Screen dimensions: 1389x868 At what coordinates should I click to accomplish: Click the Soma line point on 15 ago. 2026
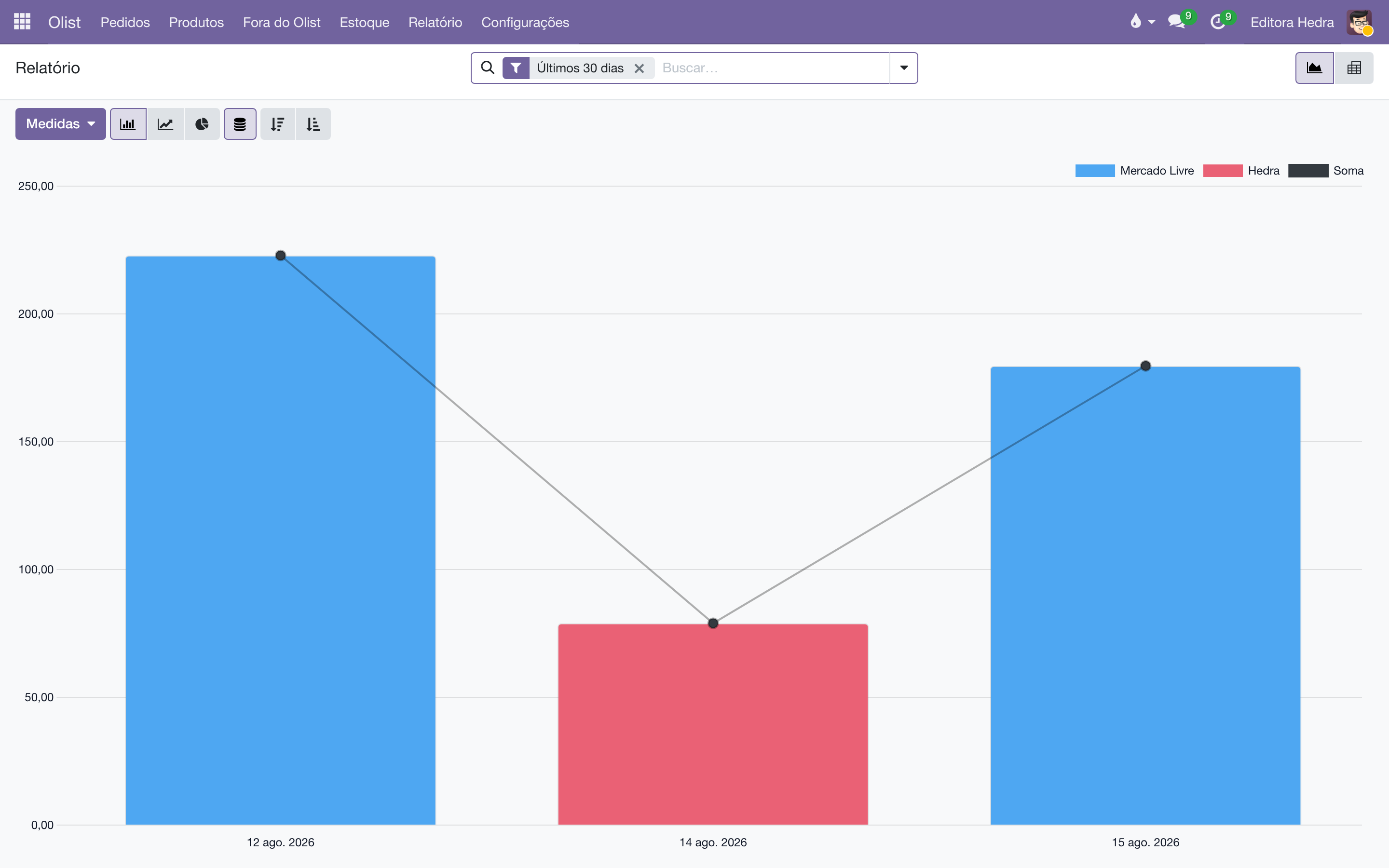1145,366
